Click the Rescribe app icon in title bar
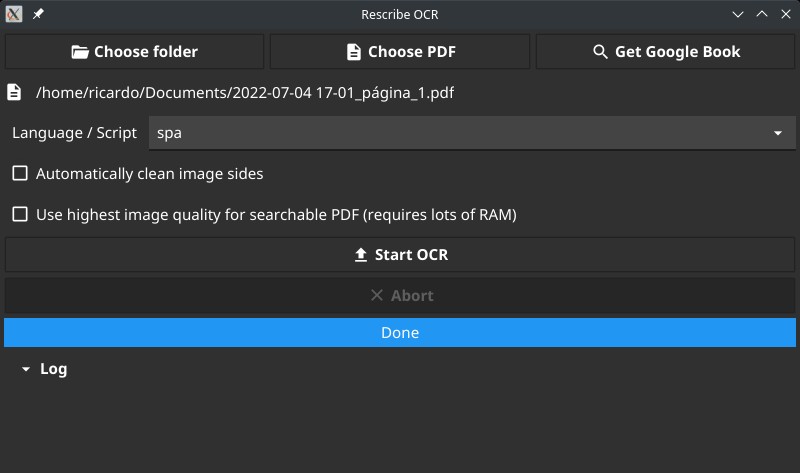The image size is (800, 473). [x=14, y=14]
